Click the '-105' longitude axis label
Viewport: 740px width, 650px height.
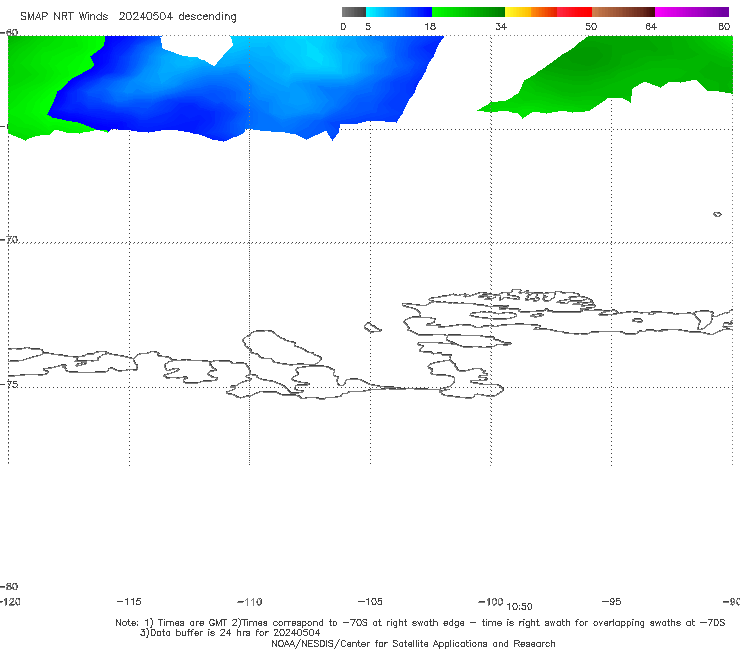(x=370, y=601)
